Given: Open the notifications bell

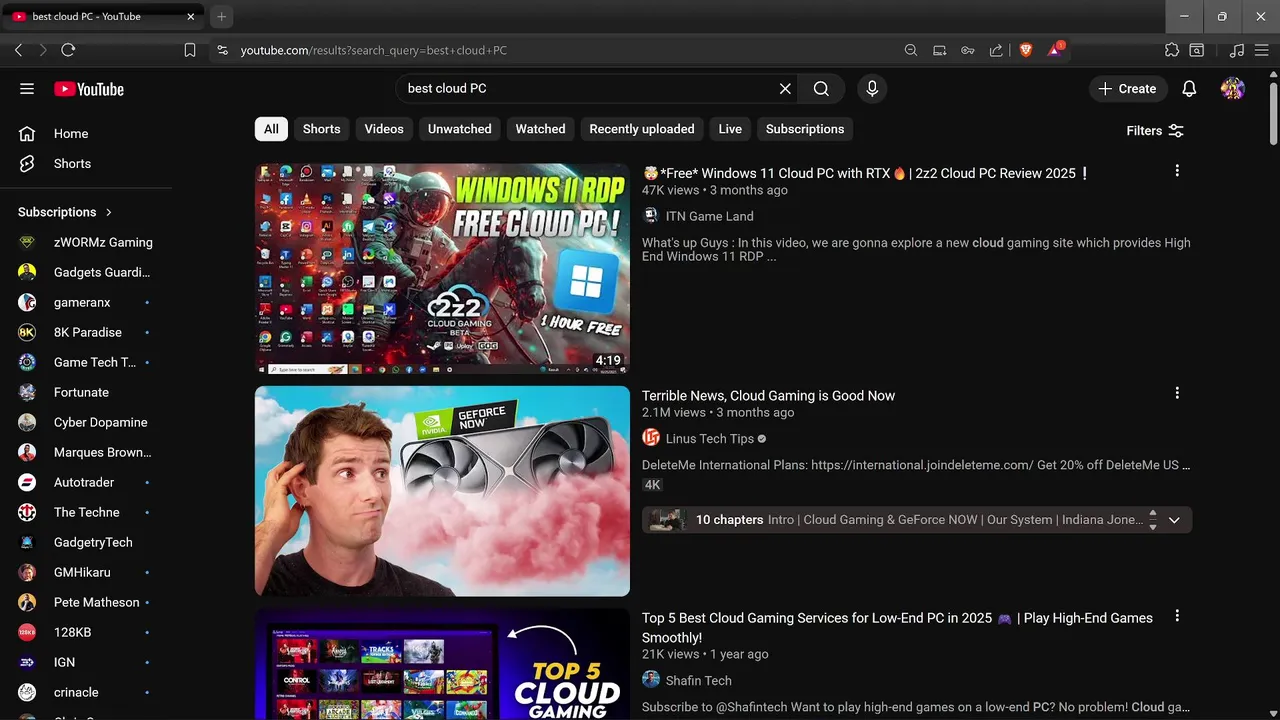Looking at the screenshot, I should (x=1189, y=89).
